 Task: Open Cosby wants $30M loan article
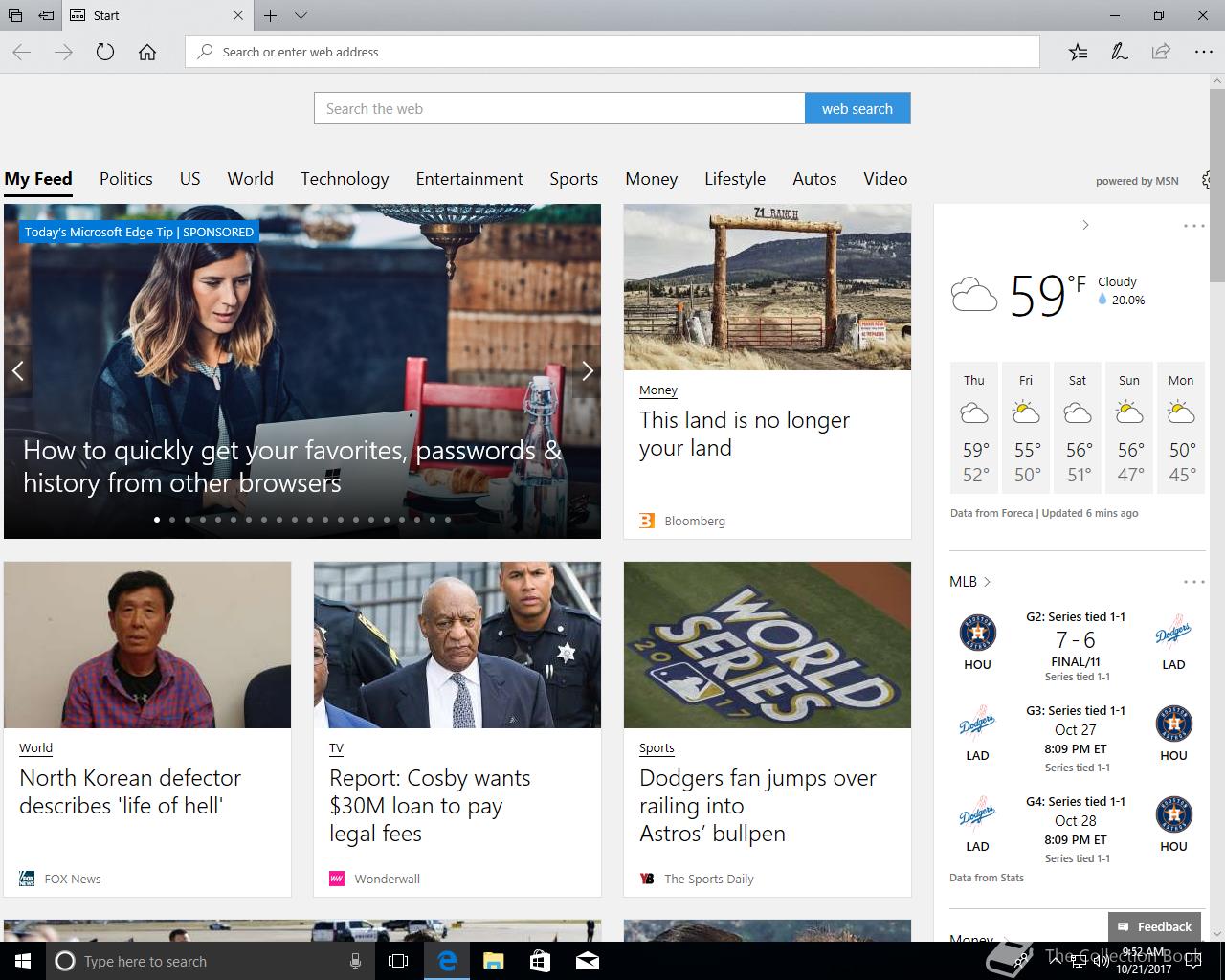(430, 806)
